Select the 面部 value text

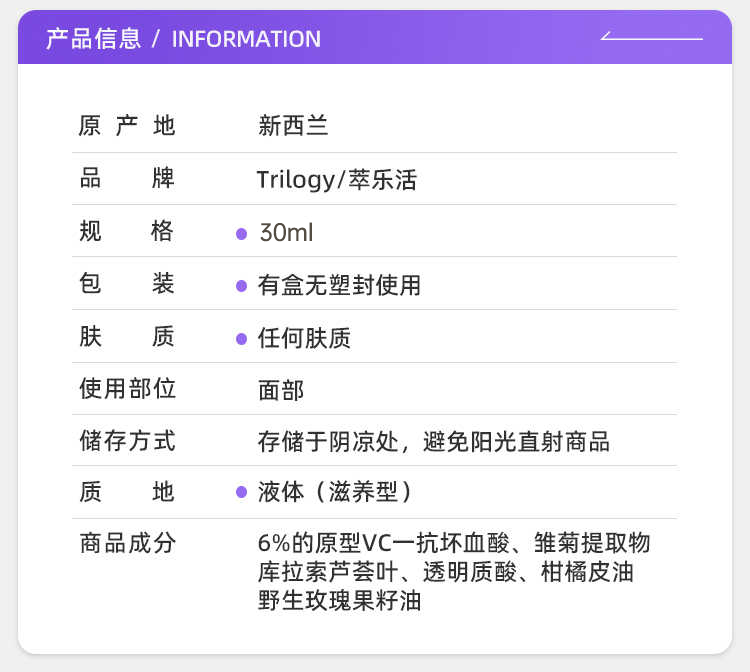coord(281,390)
